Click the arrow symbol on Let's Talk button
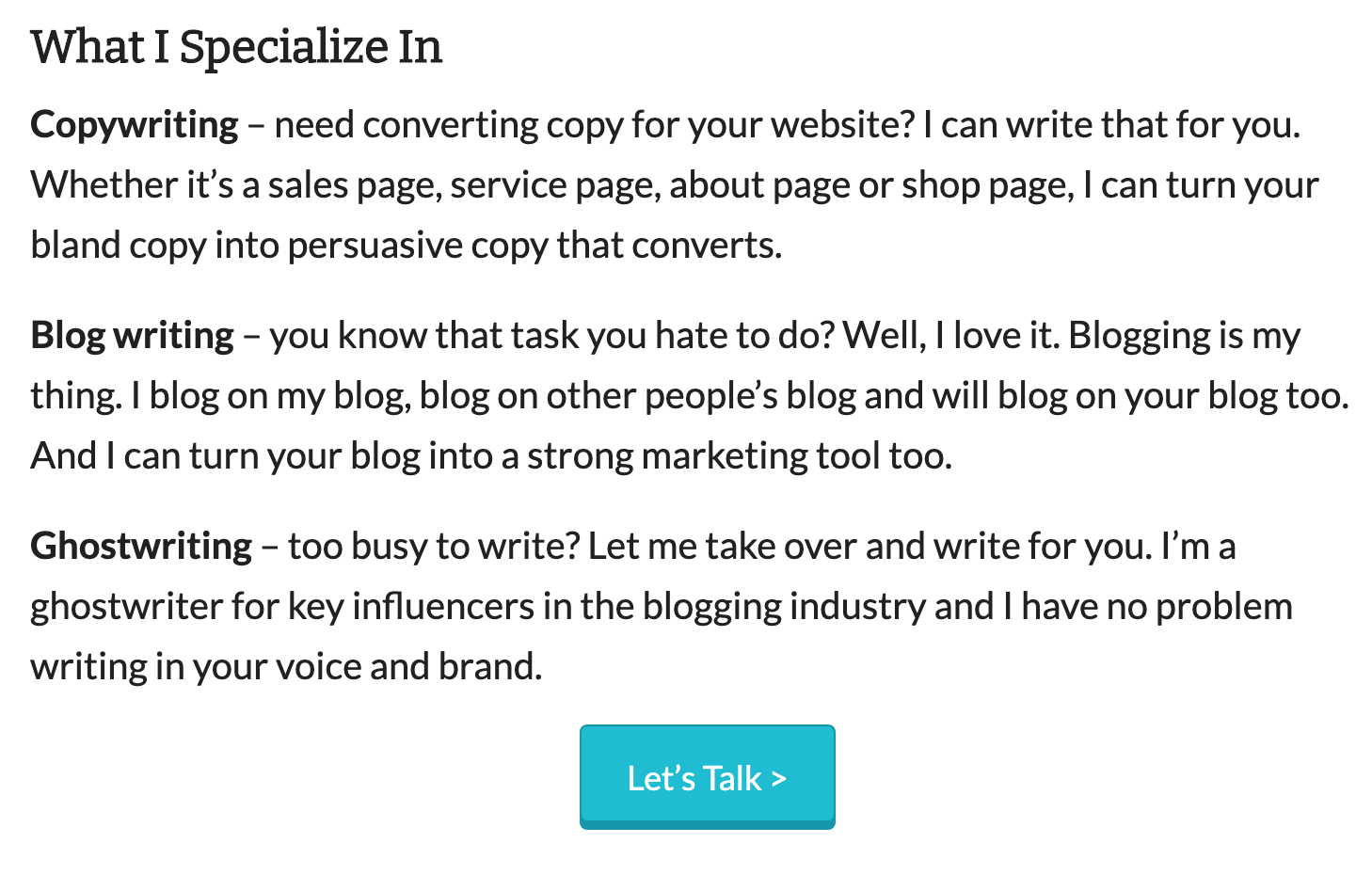Image resolution: width=1372 pixels, height=875 pixels. (778, 779)
